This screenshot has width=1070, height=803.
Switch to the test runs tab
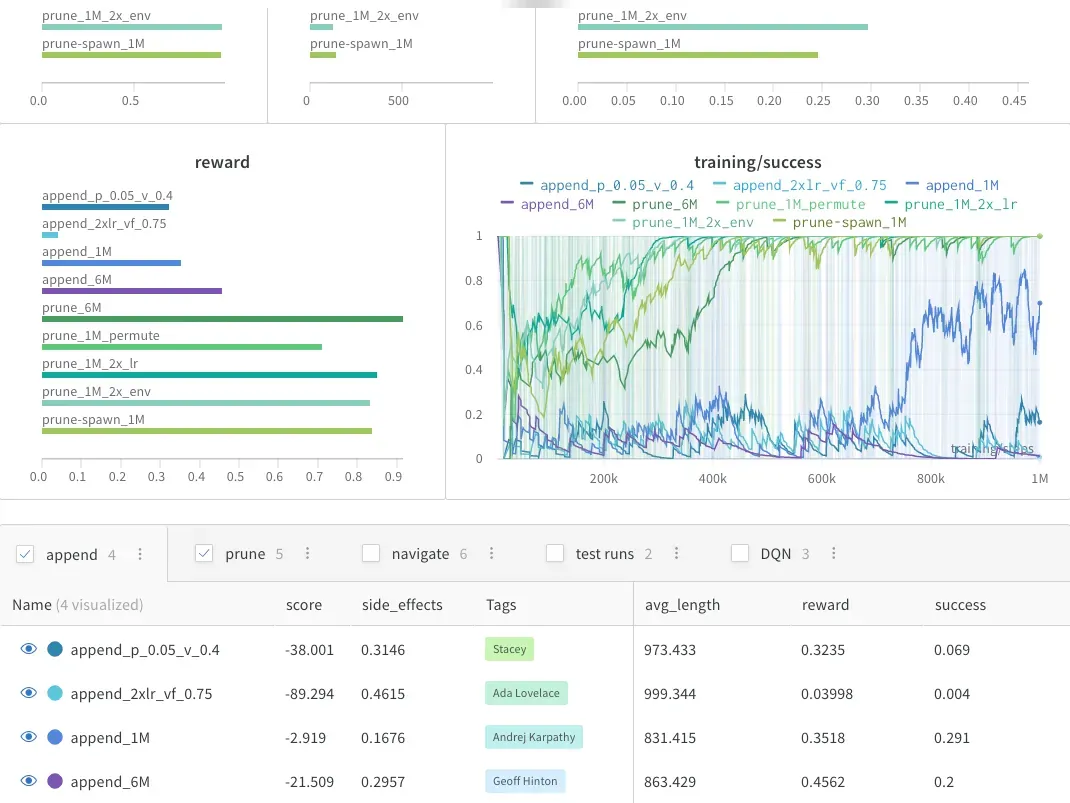(605, 554)
